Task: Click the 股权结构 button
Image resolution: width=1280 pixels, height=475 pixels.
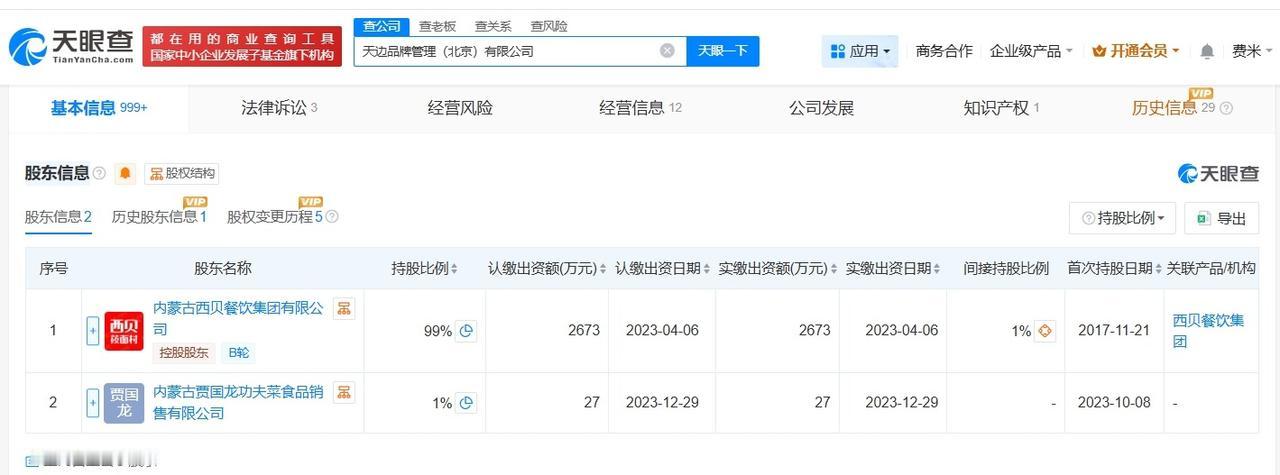Action: pyautogui.click(x=182, y=174)
